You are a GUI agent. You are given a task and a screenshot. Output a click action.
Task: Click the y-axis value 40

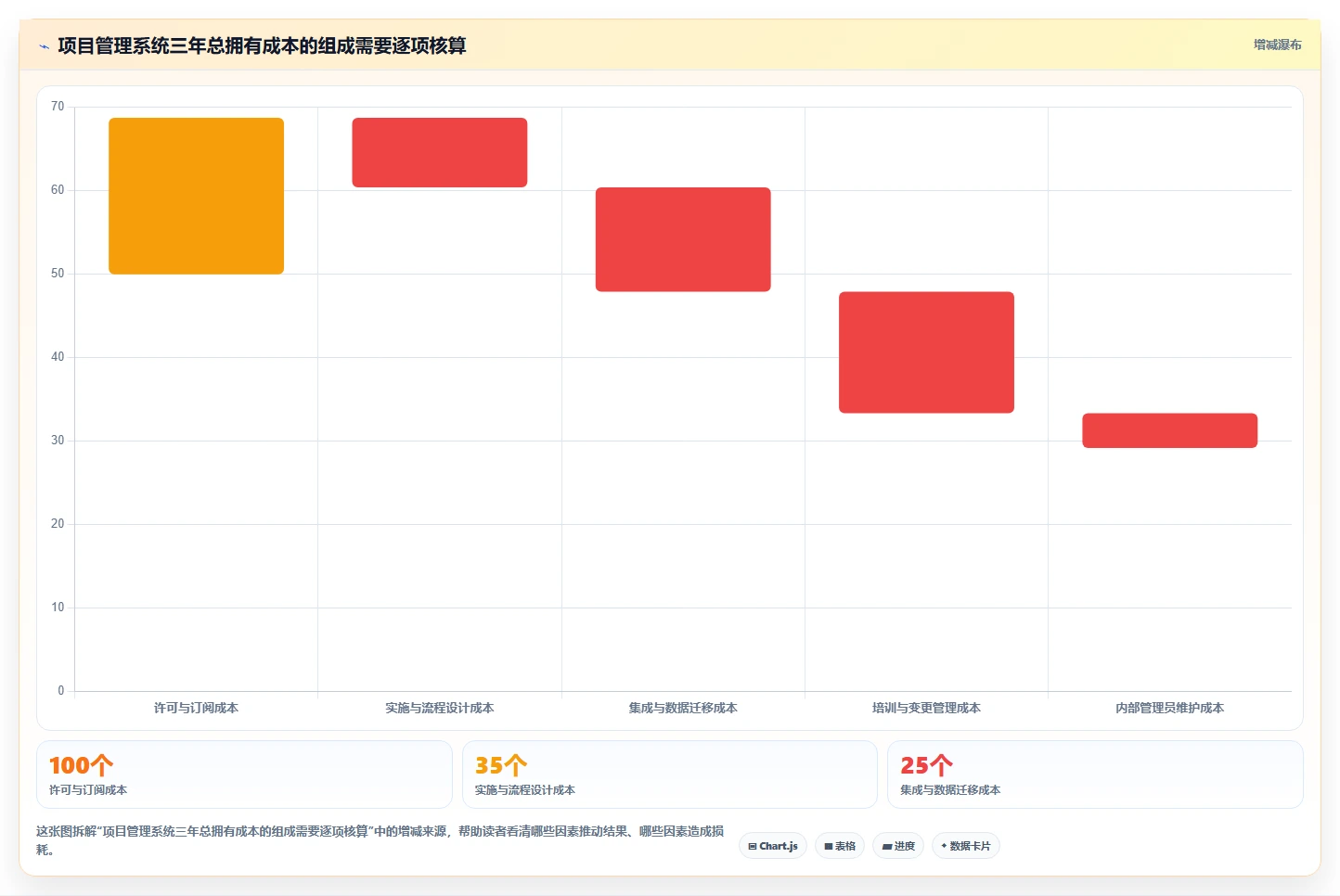pyautogui.click(x=58, y=357)
